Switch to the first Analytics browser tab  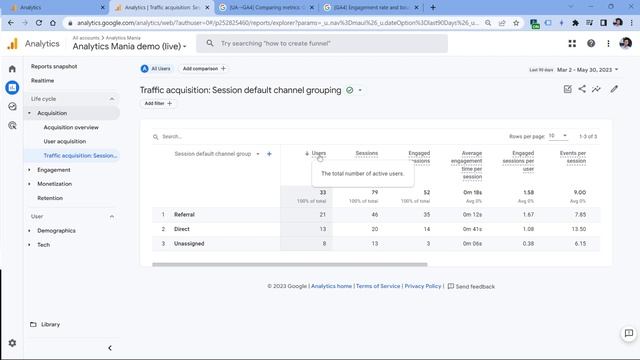(x=56, y=7)
